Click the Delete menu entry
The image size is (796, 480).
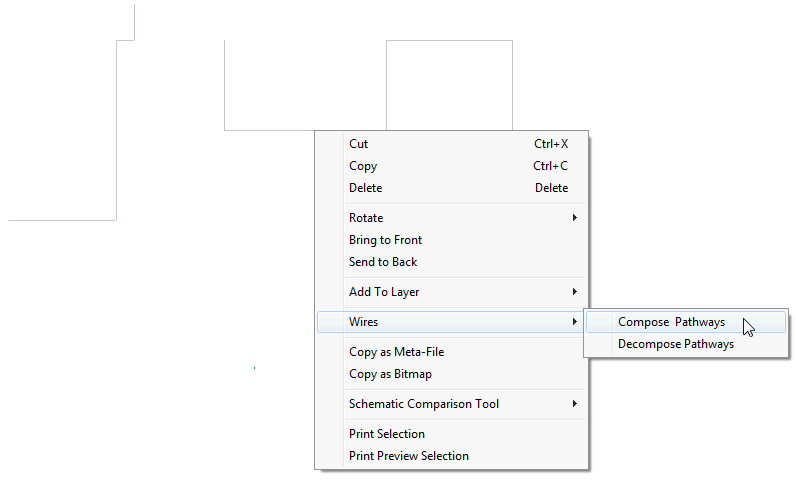click(x=365, y=188)
